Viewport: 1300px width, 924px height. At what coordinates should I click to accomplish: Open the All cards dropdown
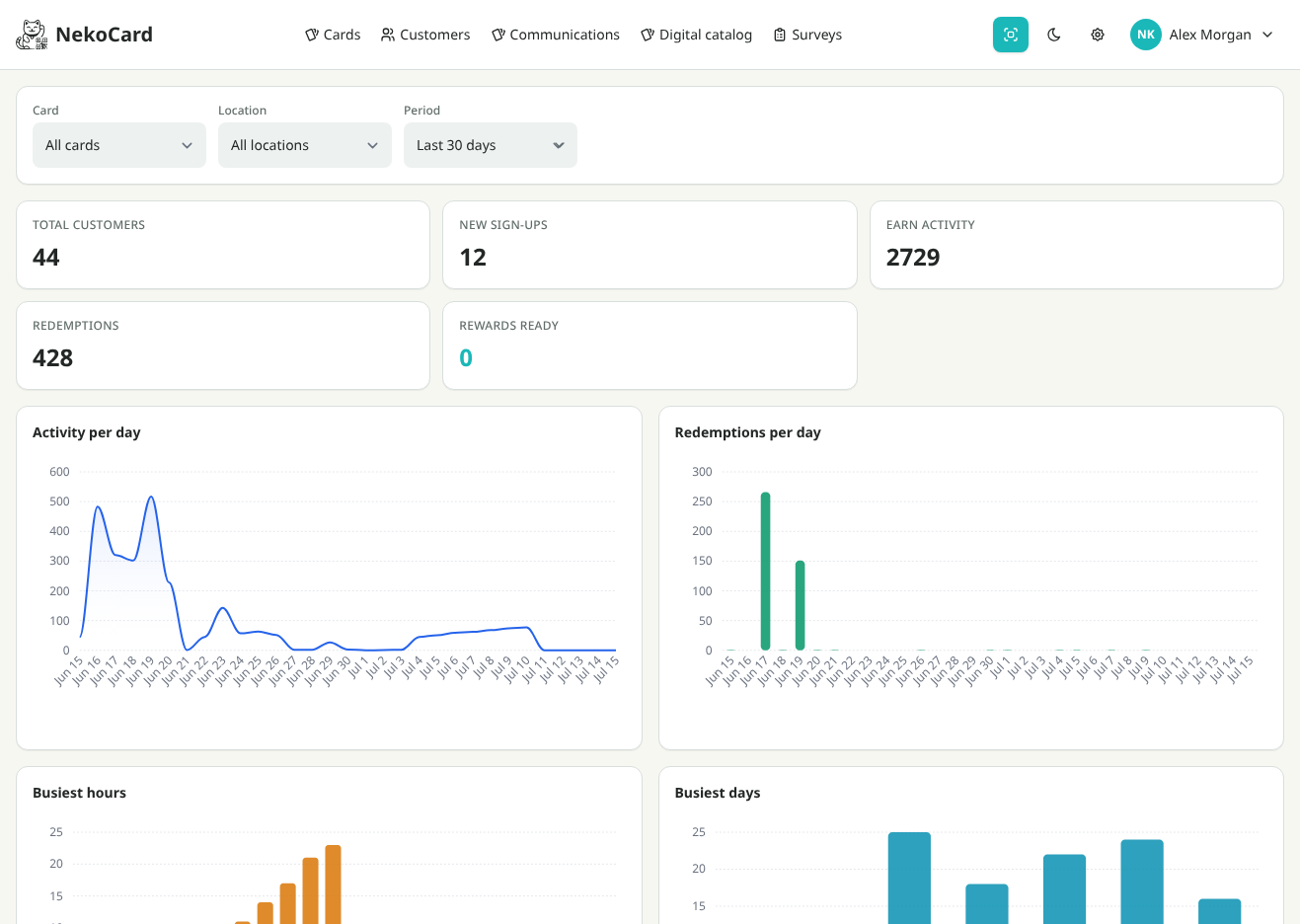coord(119,145)
